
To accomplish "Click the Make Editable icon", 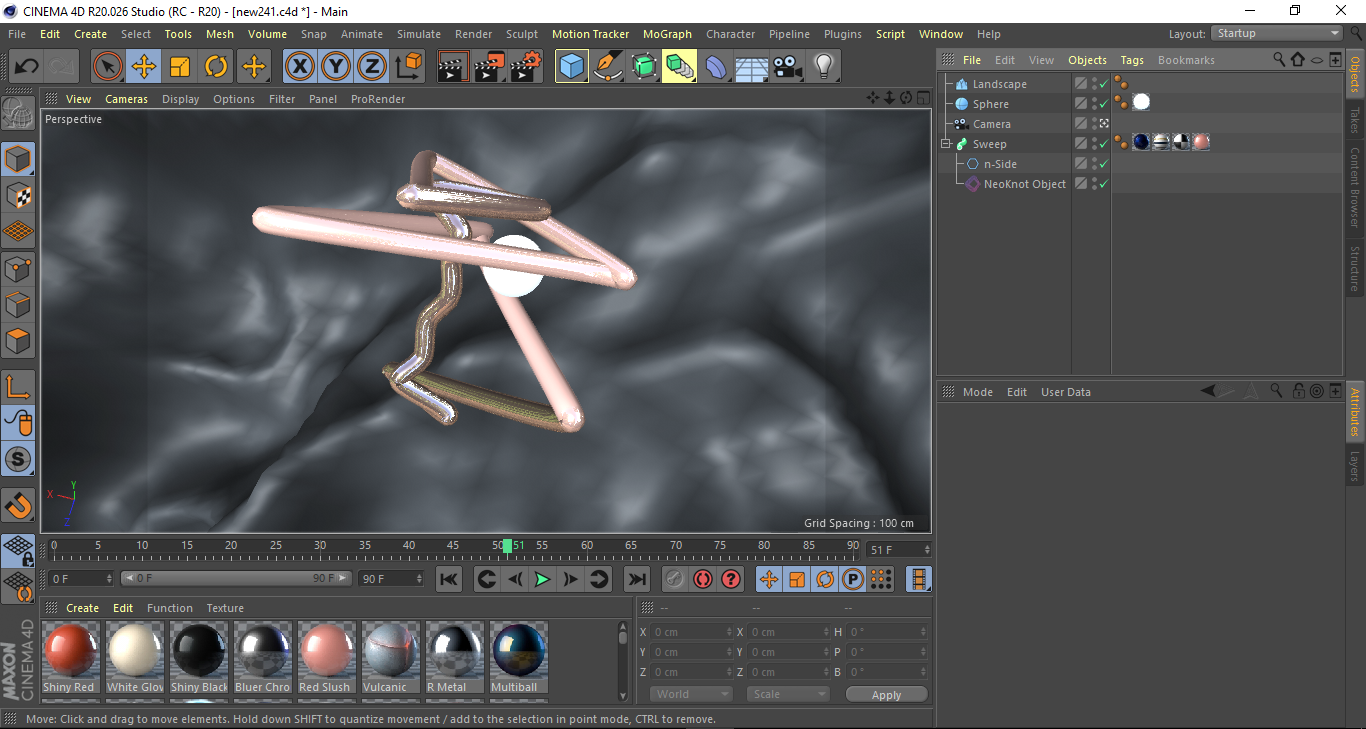I will (x=18, y=113).
